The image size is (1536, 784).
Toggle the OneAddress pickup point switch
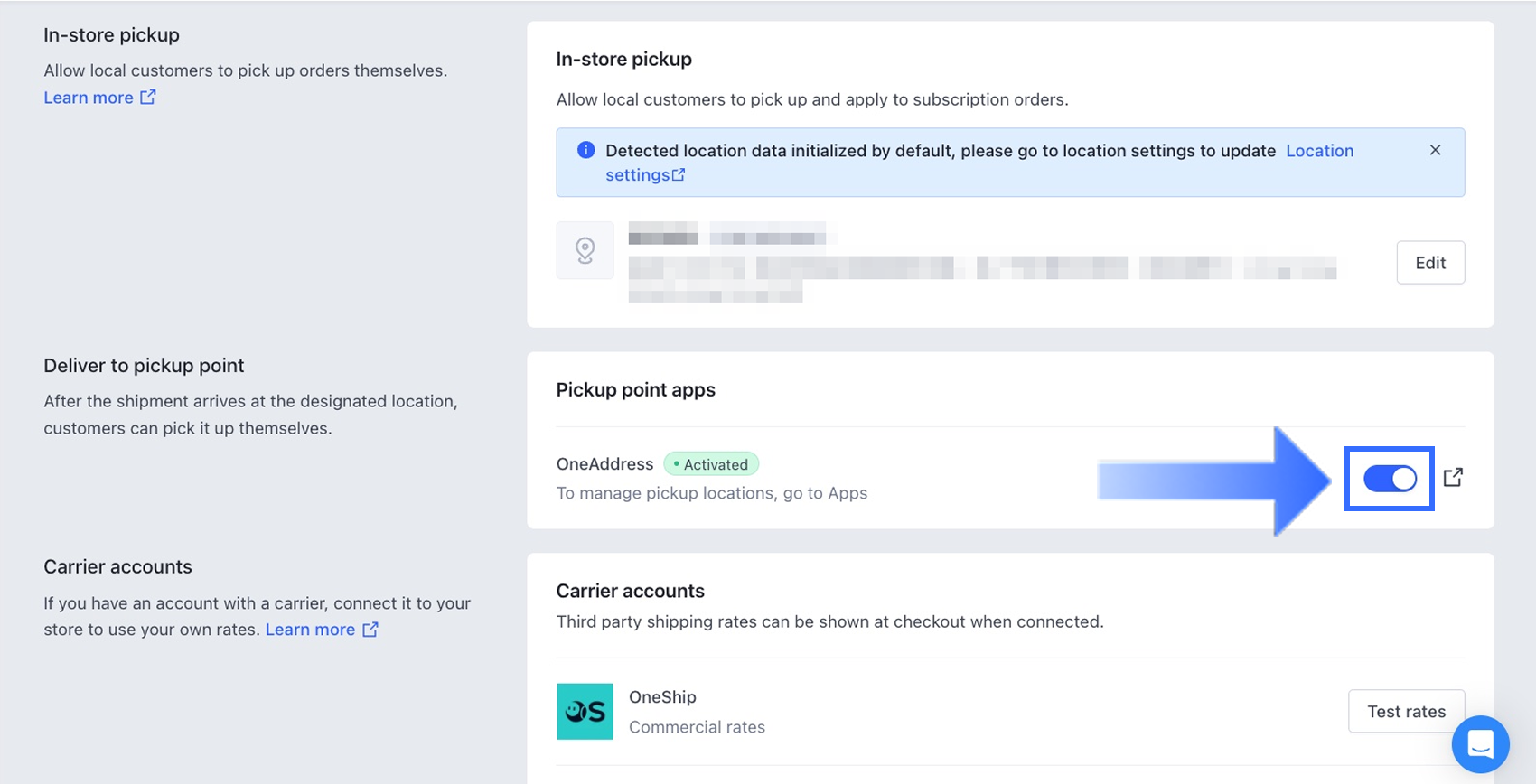(1390, 479)
